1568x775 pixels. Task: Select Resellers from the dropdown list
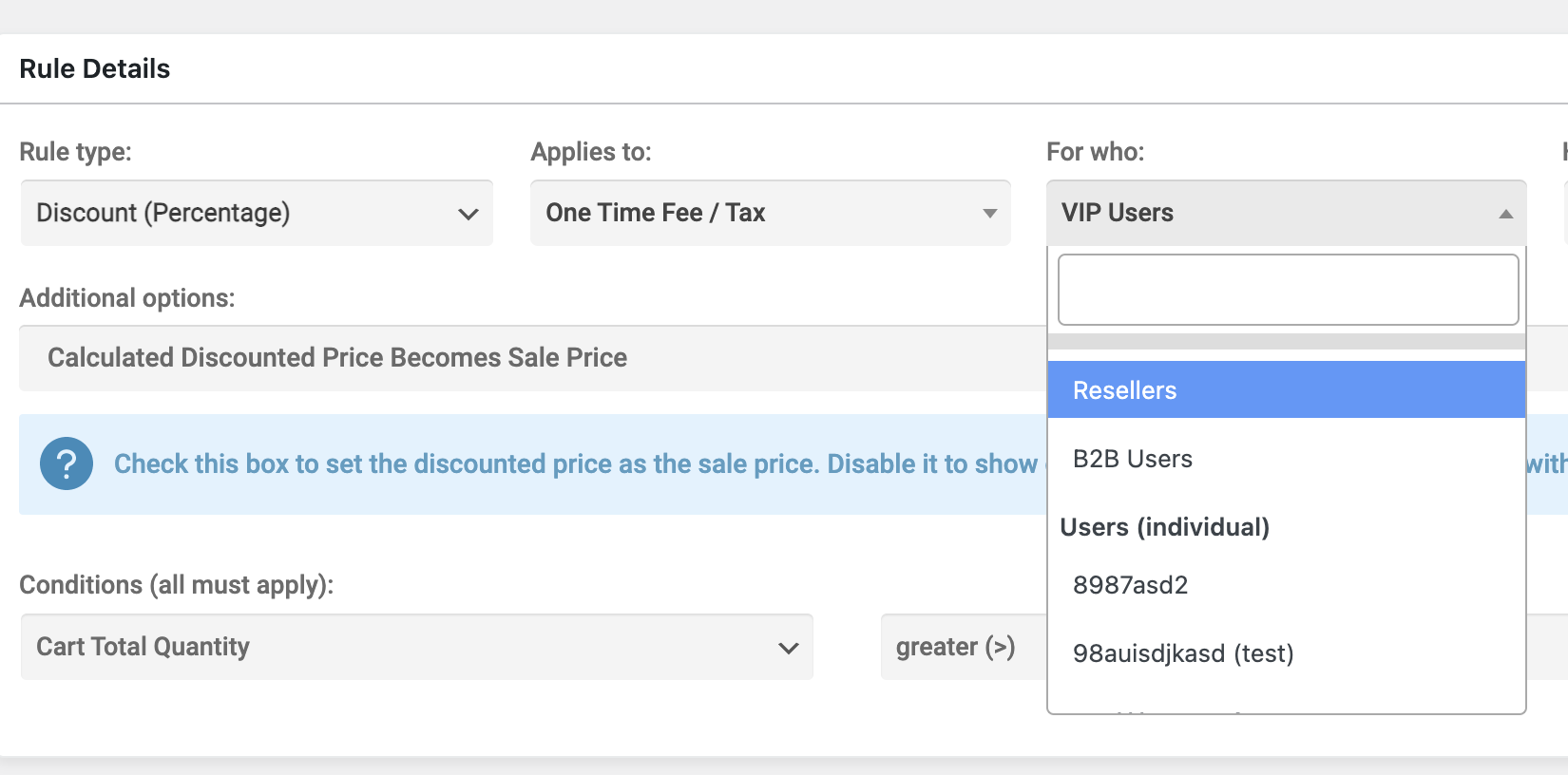coord(1287,389)
